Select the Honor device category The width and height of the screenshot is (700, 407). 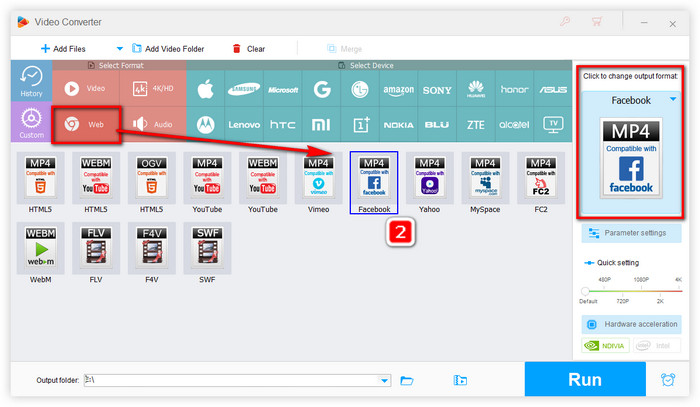point(514,90)
